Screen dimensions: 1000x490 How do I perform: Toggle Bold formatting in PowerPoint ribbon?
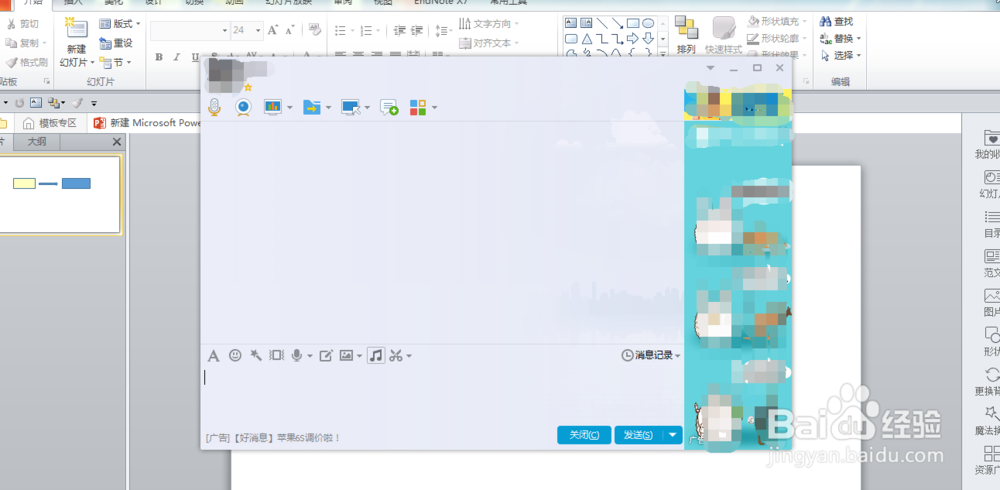(x=159, y=57)
